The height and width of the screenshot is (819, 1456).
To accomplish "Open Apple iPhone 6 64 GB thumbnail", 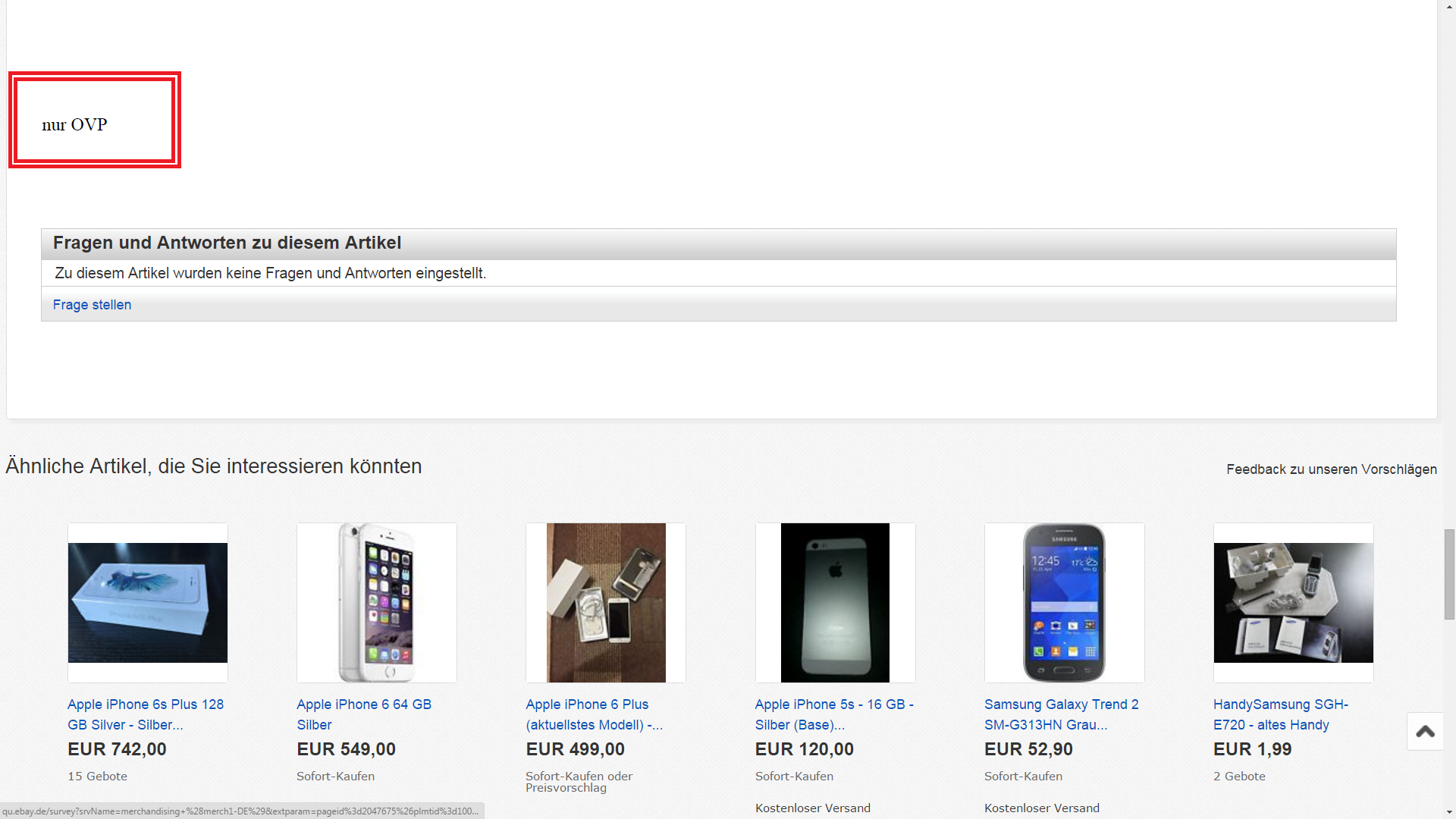I will coord(377,603).
